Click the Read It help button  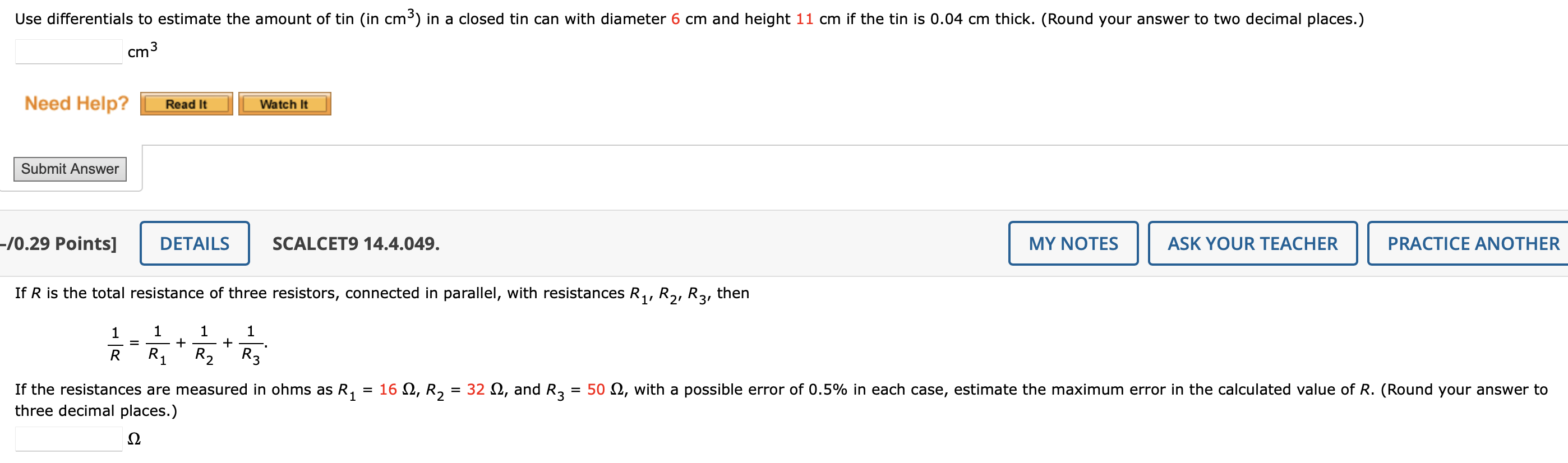click(186, 104)
